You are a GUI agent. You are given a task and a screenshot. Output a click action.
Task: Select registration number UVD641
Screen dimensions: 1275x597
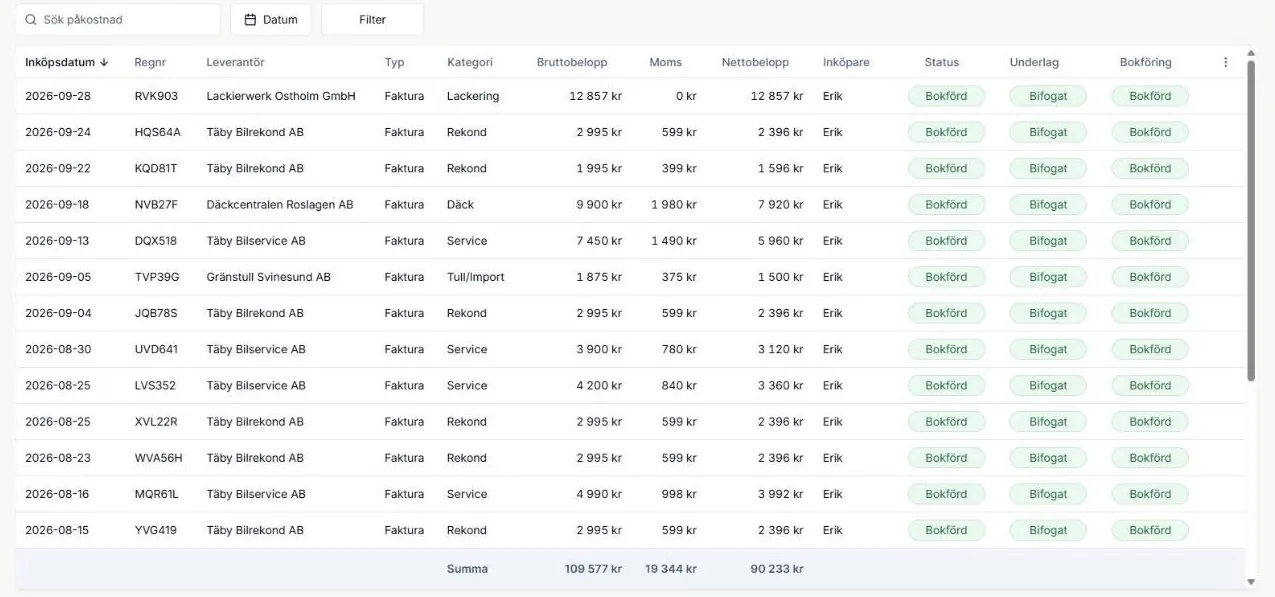[x=155, y=349]
